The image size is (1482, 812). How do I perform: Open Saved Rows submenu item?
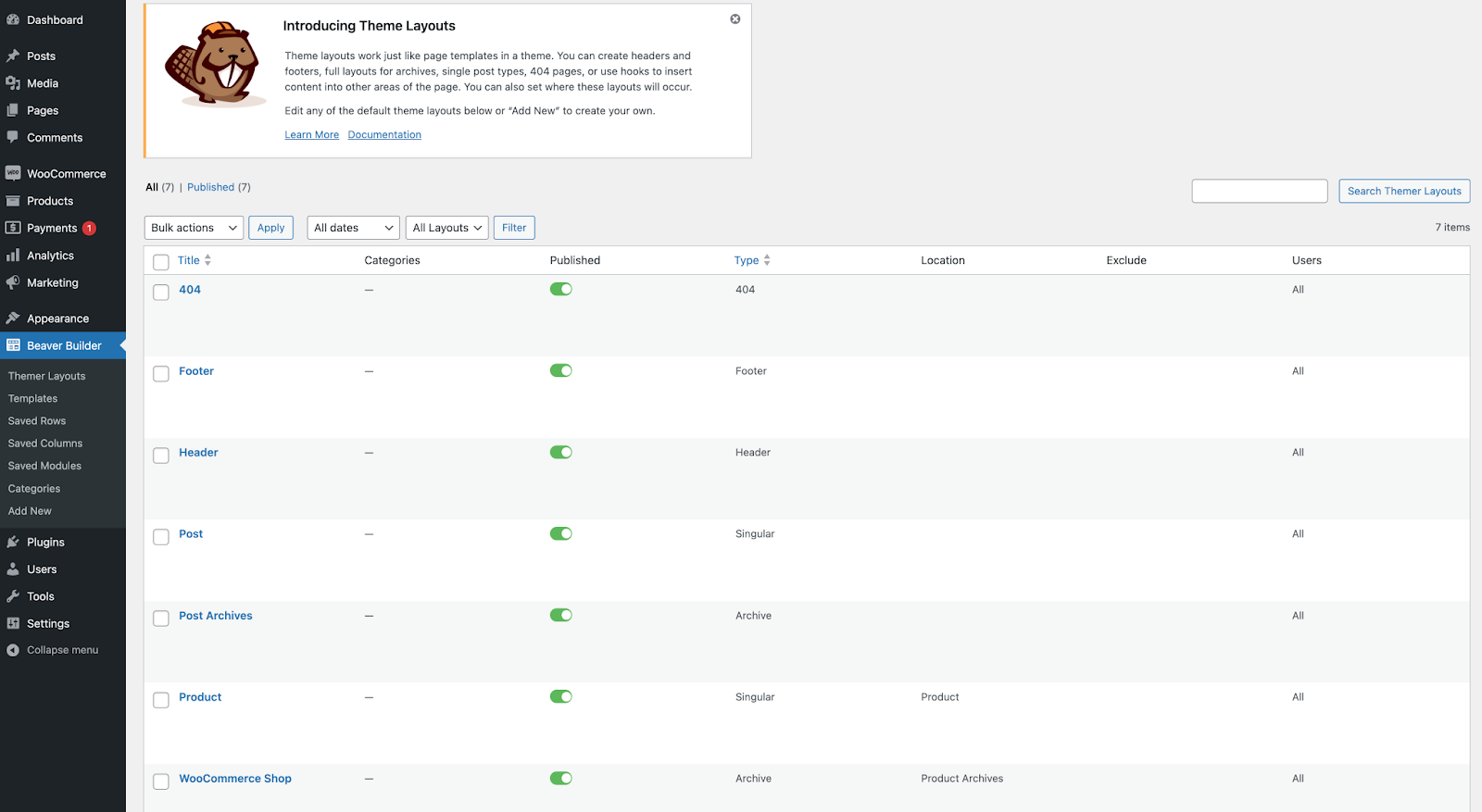click(x=37, y=420)
